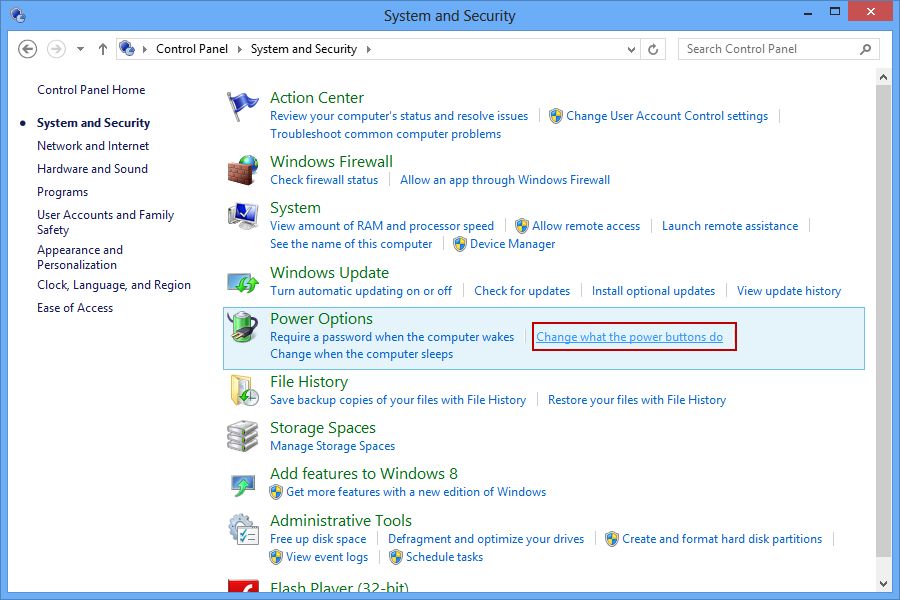Open the File History folder icon
900x600 pixels.
tap(243, 390)
